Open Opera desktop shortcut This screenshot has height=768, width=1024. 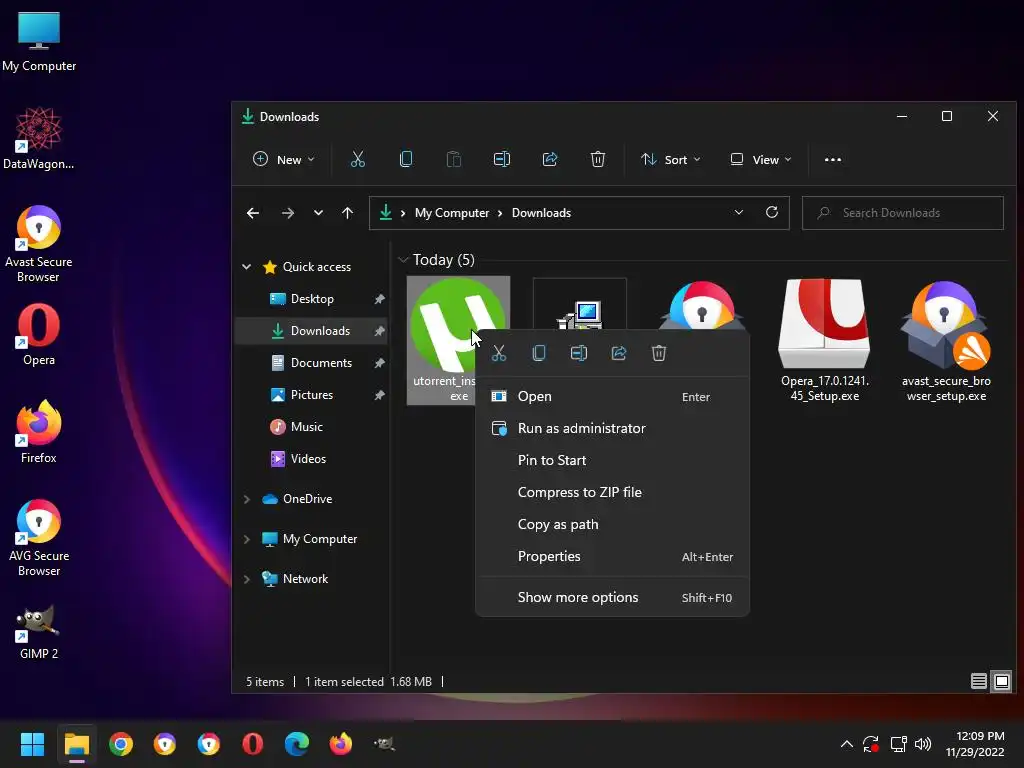[x=39, y=334]
